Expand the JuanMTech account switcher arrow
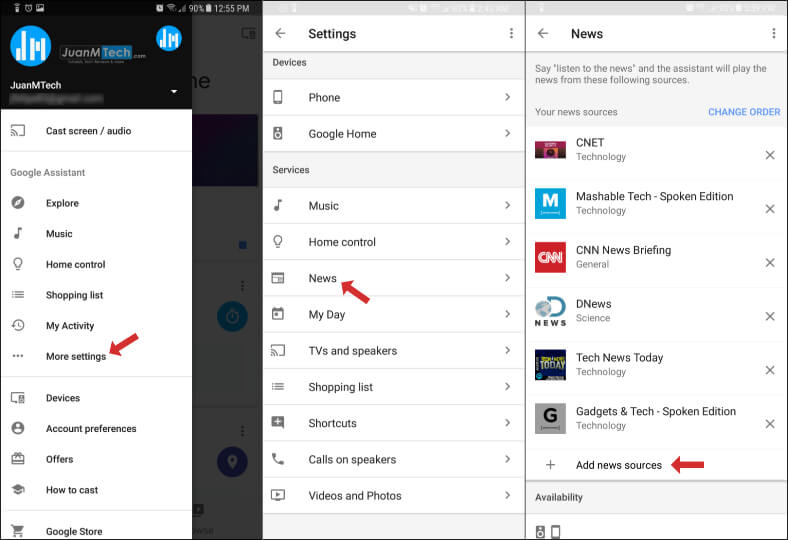Image resolution: width=788 pixels, height=540 pixels. click(x=174, y=91)
